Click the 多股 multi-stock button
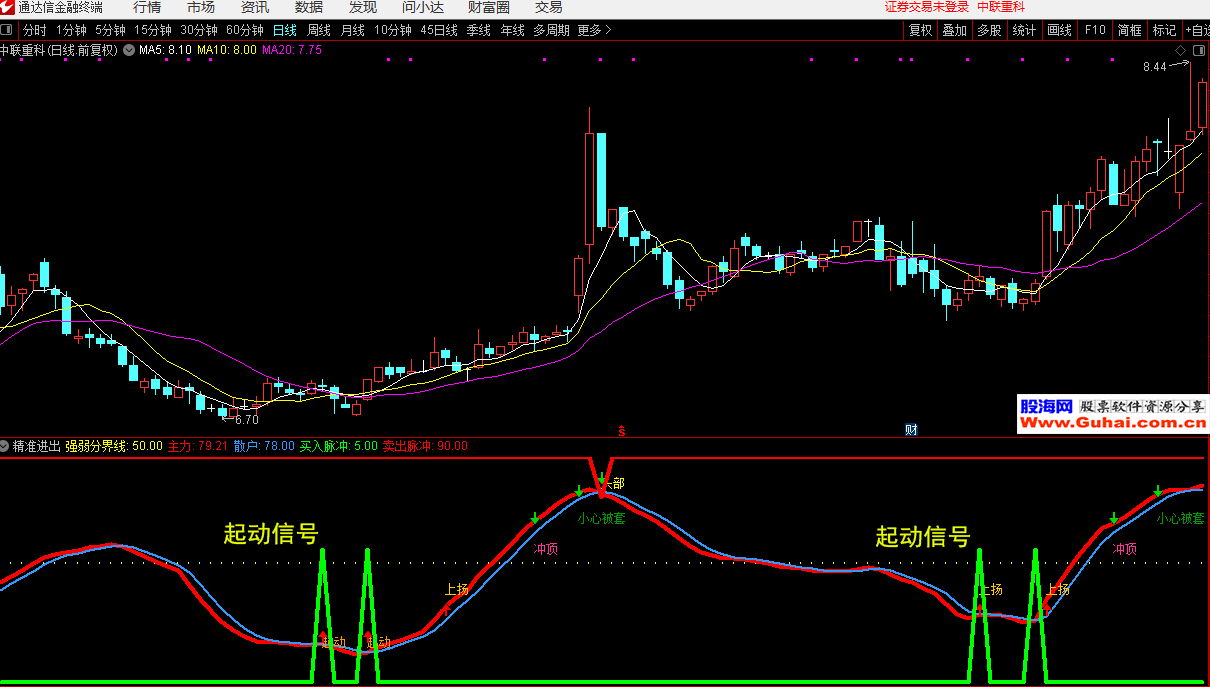The height and width of the screenshot is (687, 1210). 989,30
